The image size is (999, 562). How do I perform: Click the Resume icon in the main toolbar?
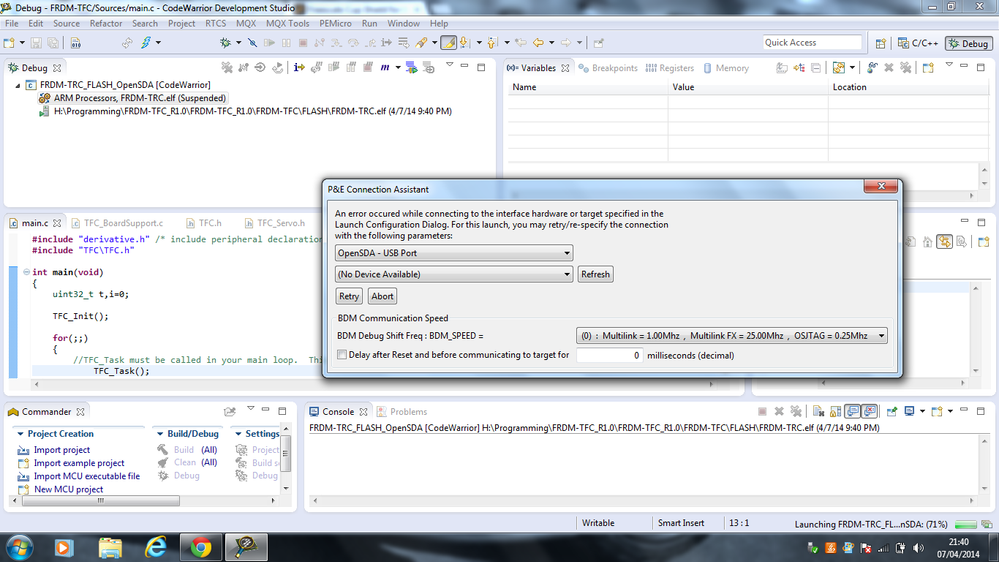click(x=270, y=43)
